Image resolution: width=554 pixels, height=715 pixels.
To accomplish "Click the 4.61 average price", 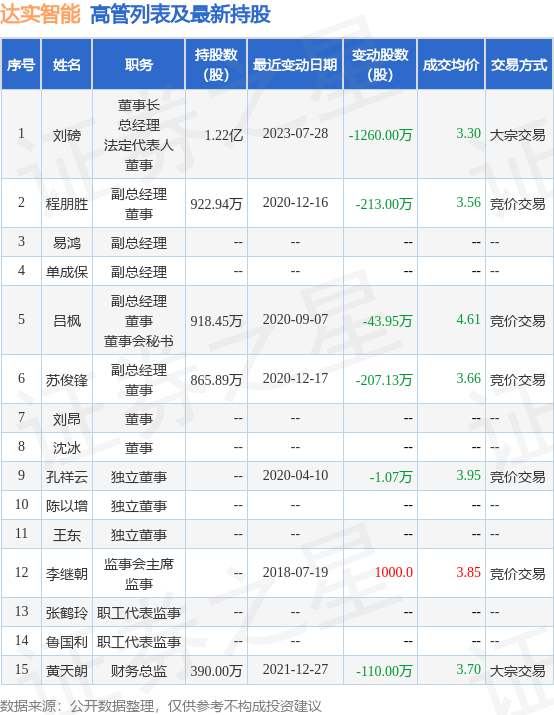I will (x=468, y=319).
